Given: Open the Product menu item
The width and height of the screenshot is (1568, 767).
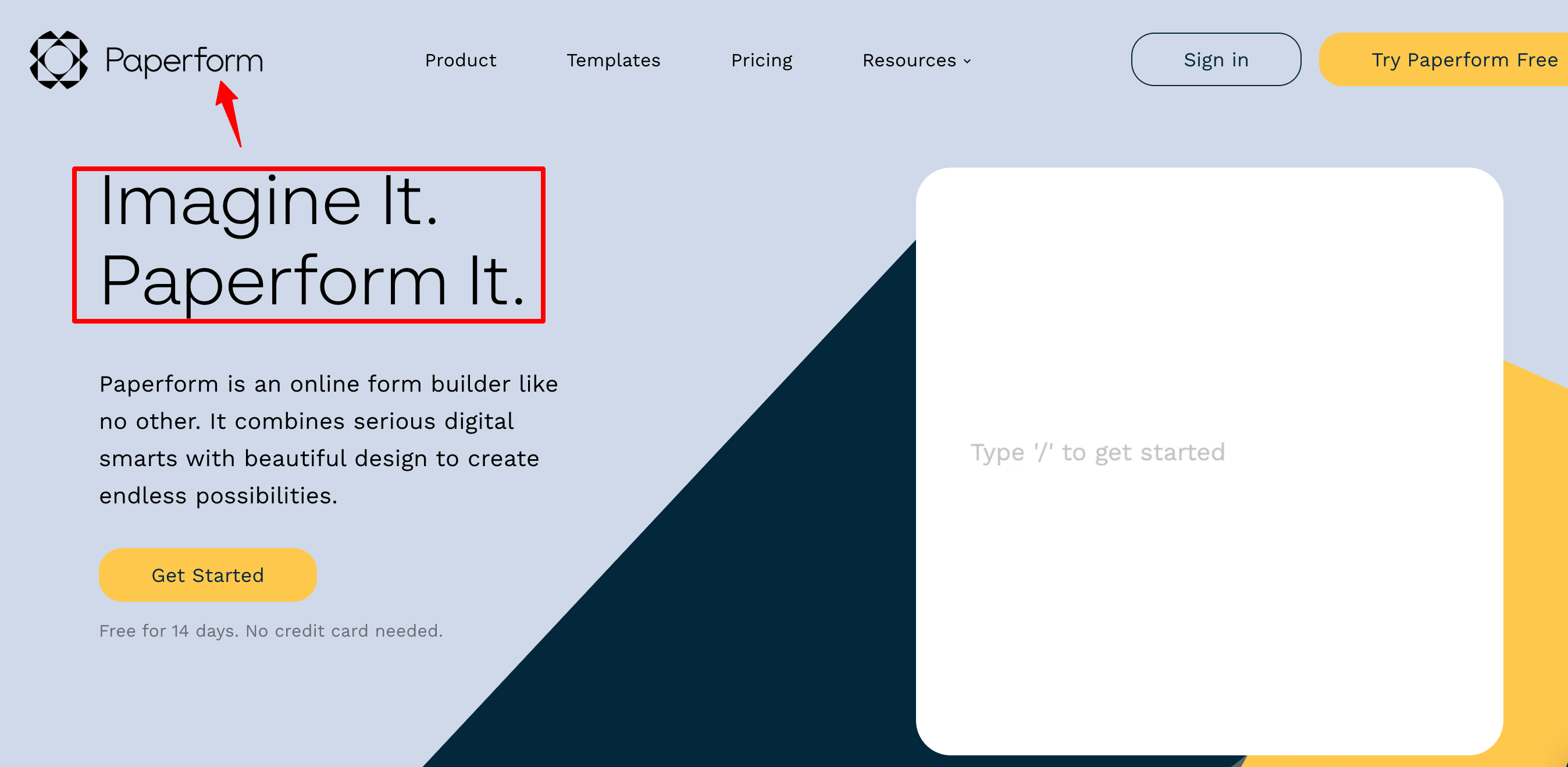Looking at the screenshot, I should pyautogui.click(x=460, y=60).
